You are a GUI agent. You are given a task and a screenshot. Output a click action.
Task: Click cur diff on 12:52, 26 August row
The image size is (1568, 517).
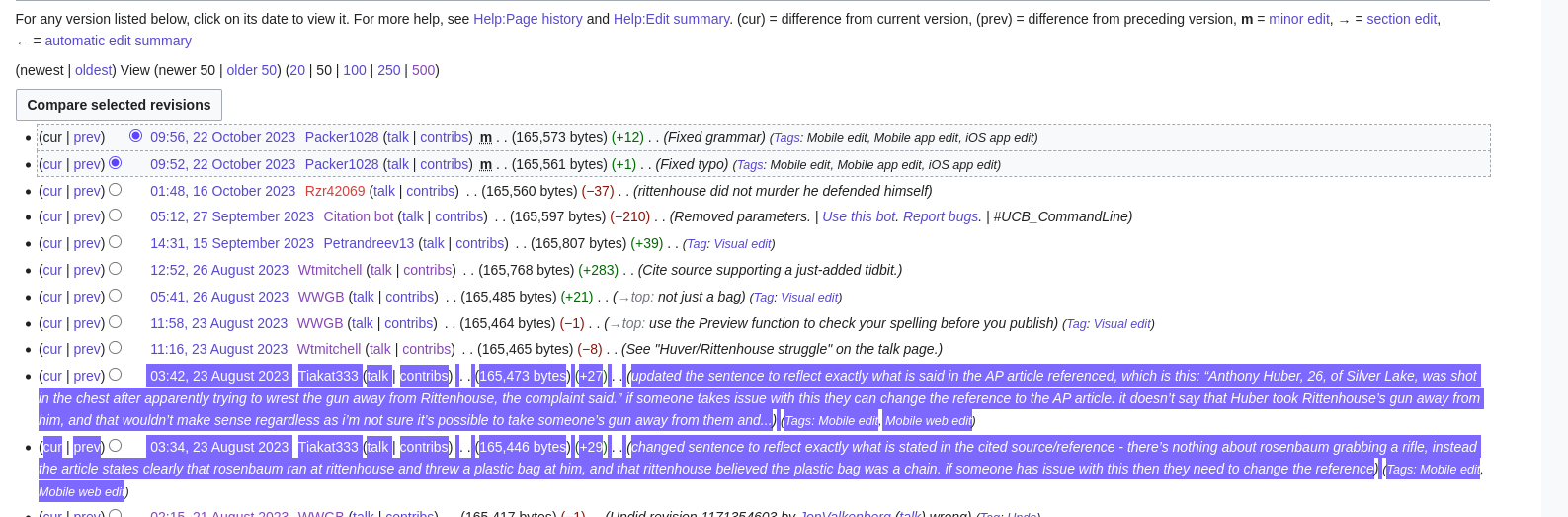pos(52,270)
